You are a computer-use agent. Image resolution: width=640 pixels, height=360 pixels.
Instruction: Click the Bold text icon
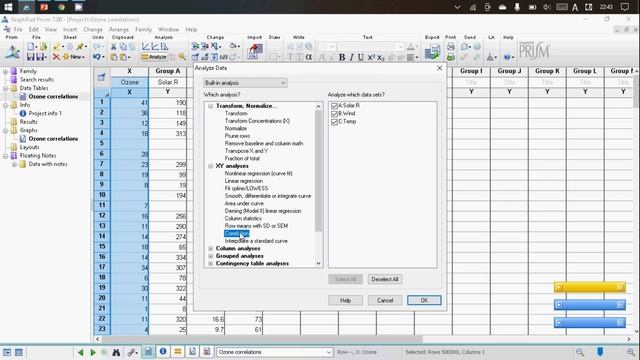click(x=342, y=57)
